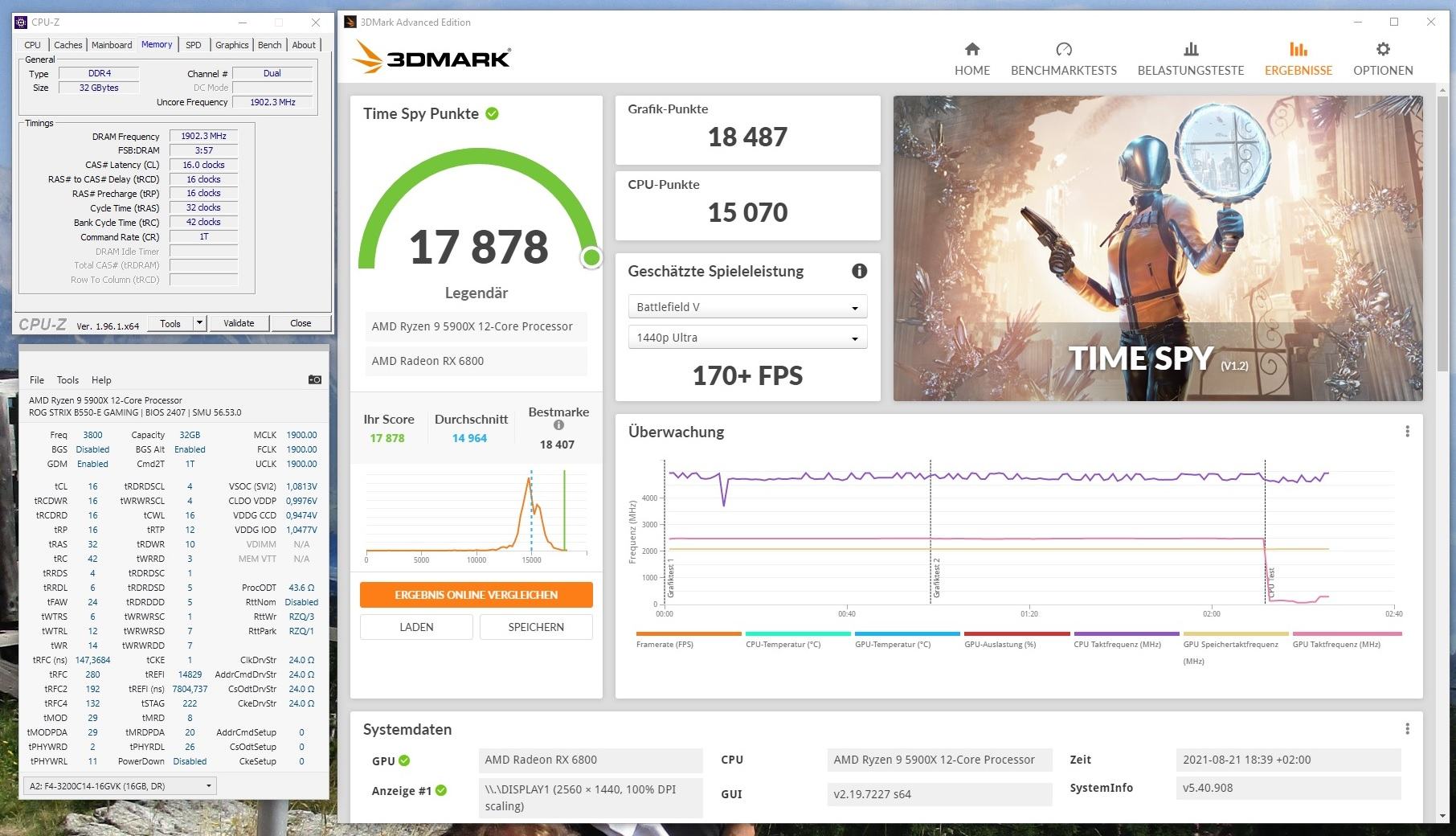The height and width of the screenshot is (836, 1456).
Task: Open BELASTUNGSTESTE stress tests section
Action: (1190, 59)
